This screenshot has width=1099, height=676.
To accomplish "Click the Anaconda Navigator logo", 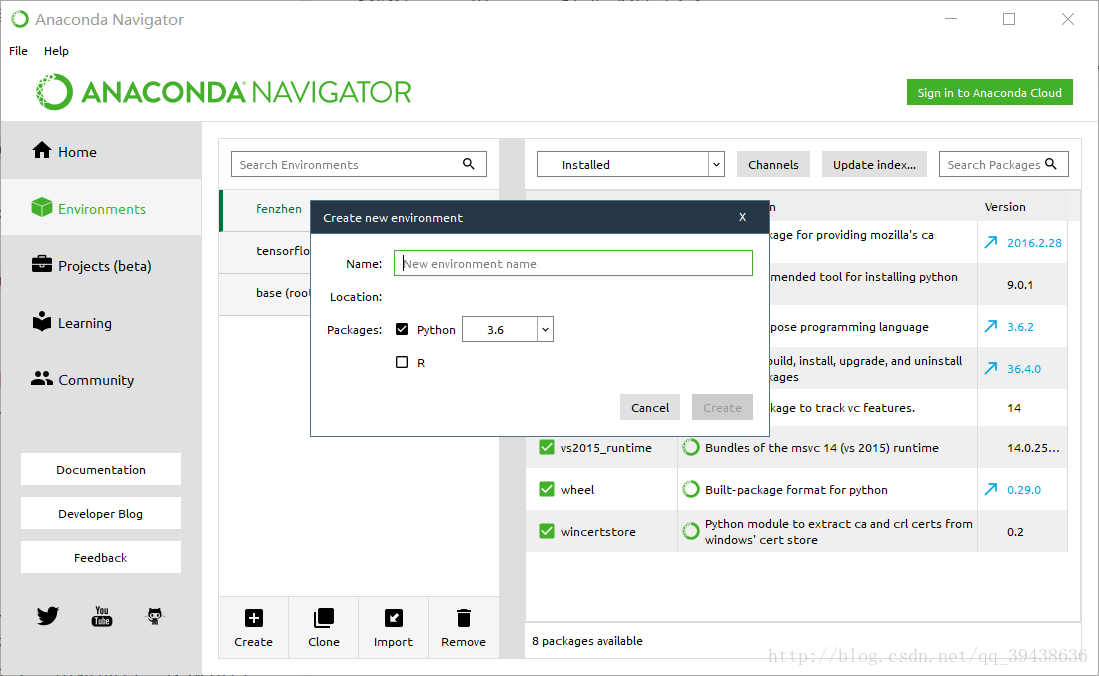I will pos(224,92).
